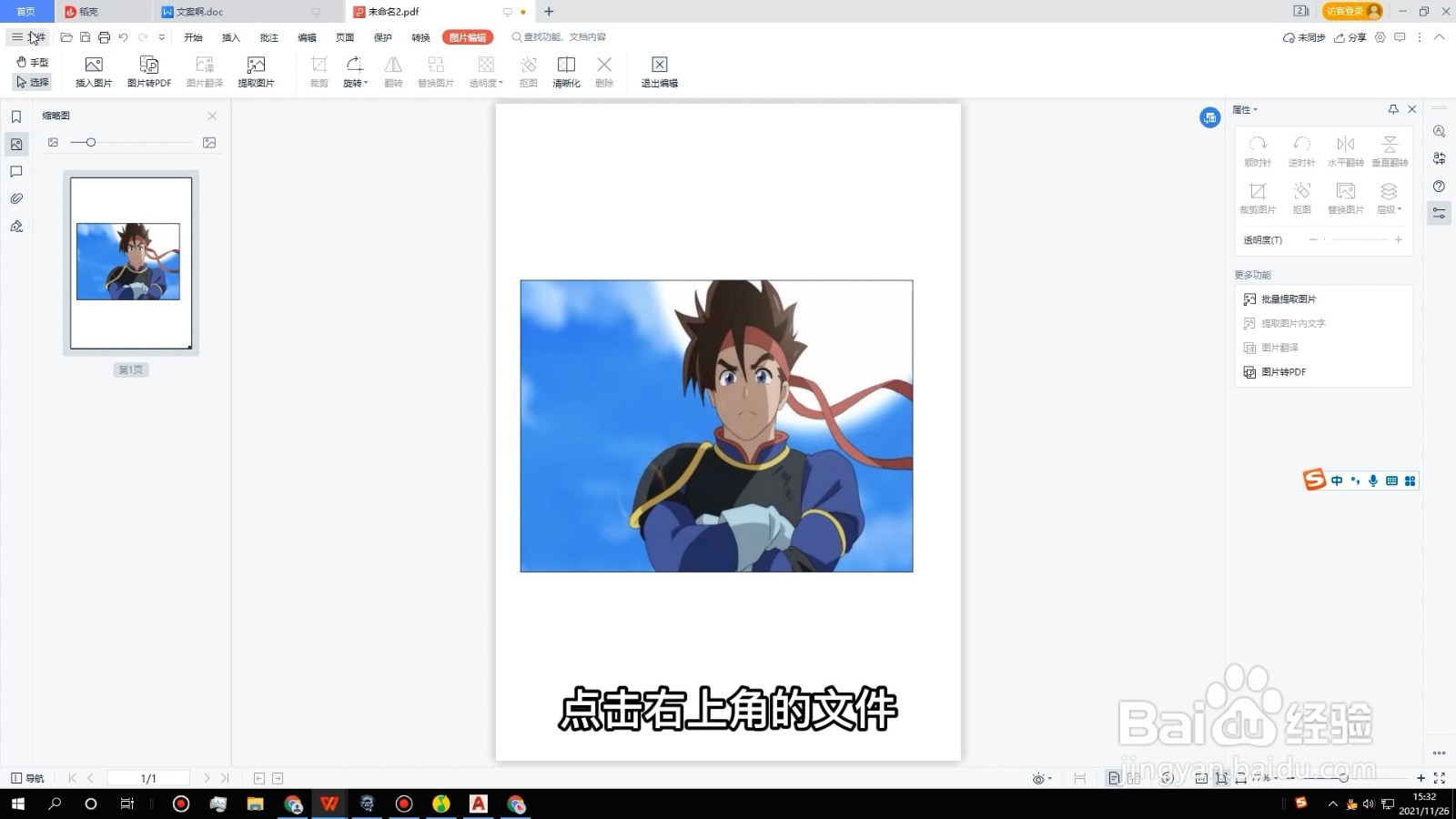Click the help question mark icon
1456x819 pixels.
[1439, 186]
